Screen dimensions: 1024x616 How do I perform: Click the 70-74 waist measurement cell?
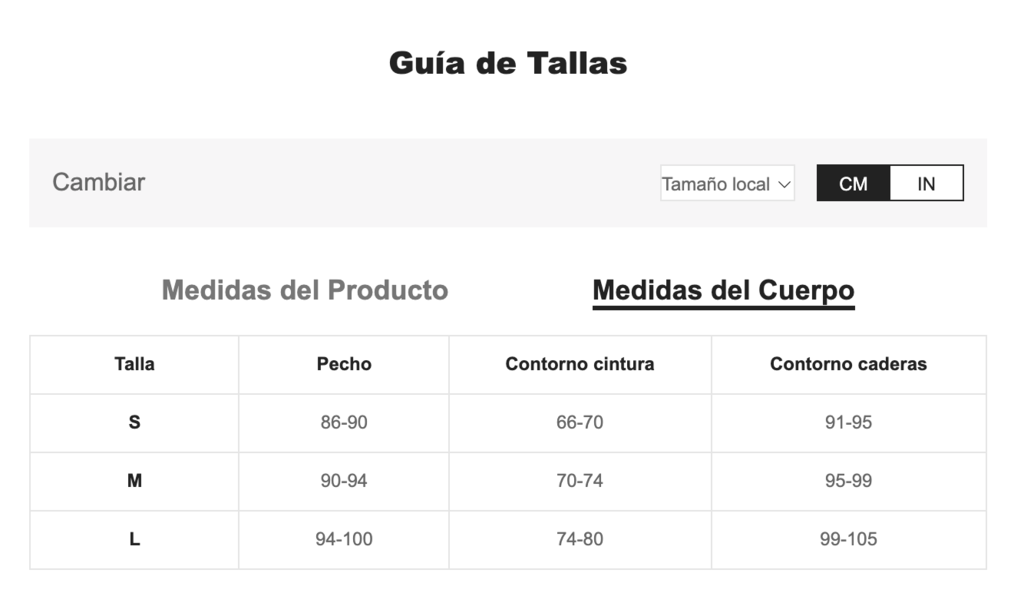click(x=580, y=481)
